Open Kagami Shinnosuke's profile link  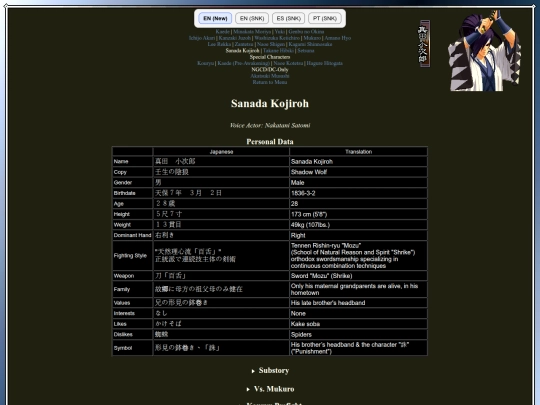point(310,44)
